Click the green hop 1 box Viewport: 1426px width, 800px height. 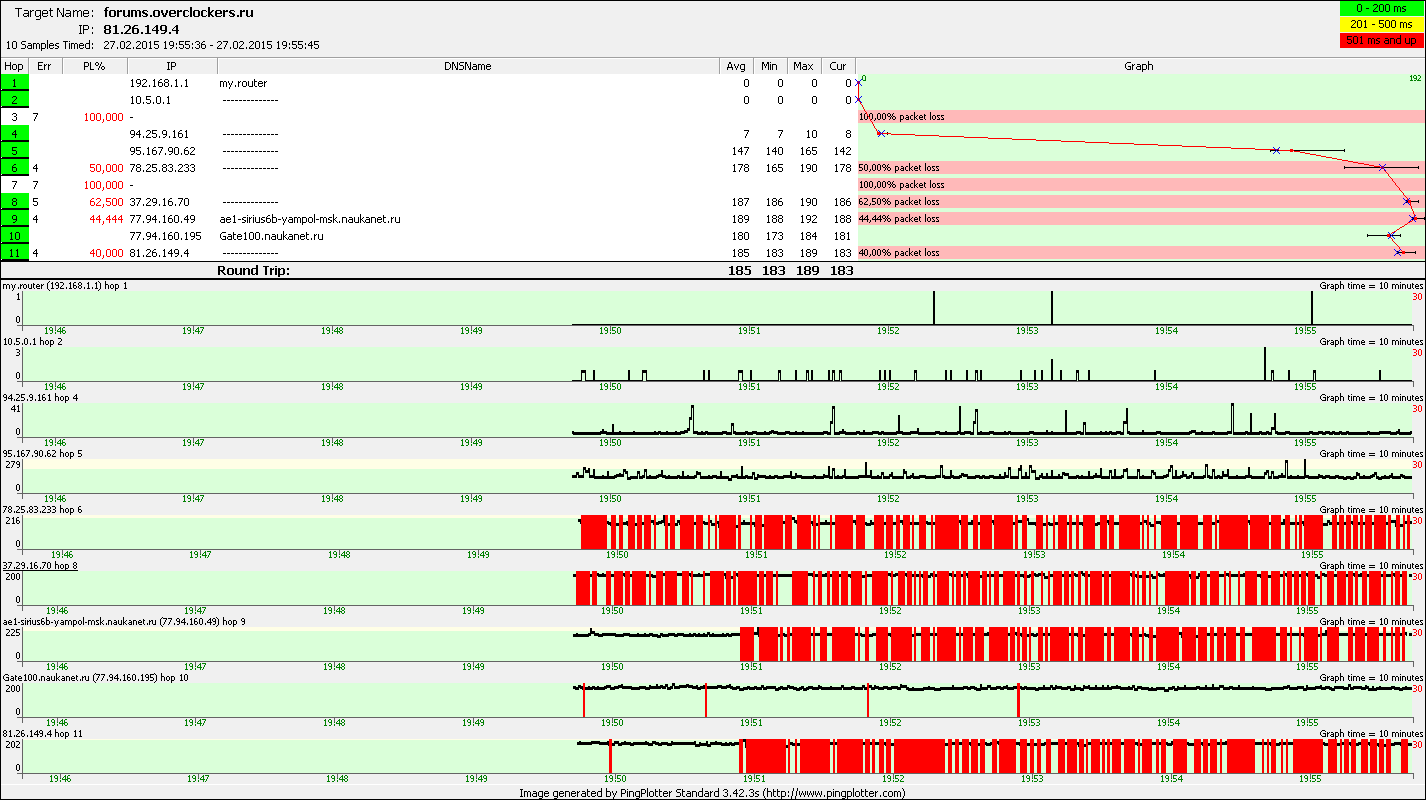[15, 83]
